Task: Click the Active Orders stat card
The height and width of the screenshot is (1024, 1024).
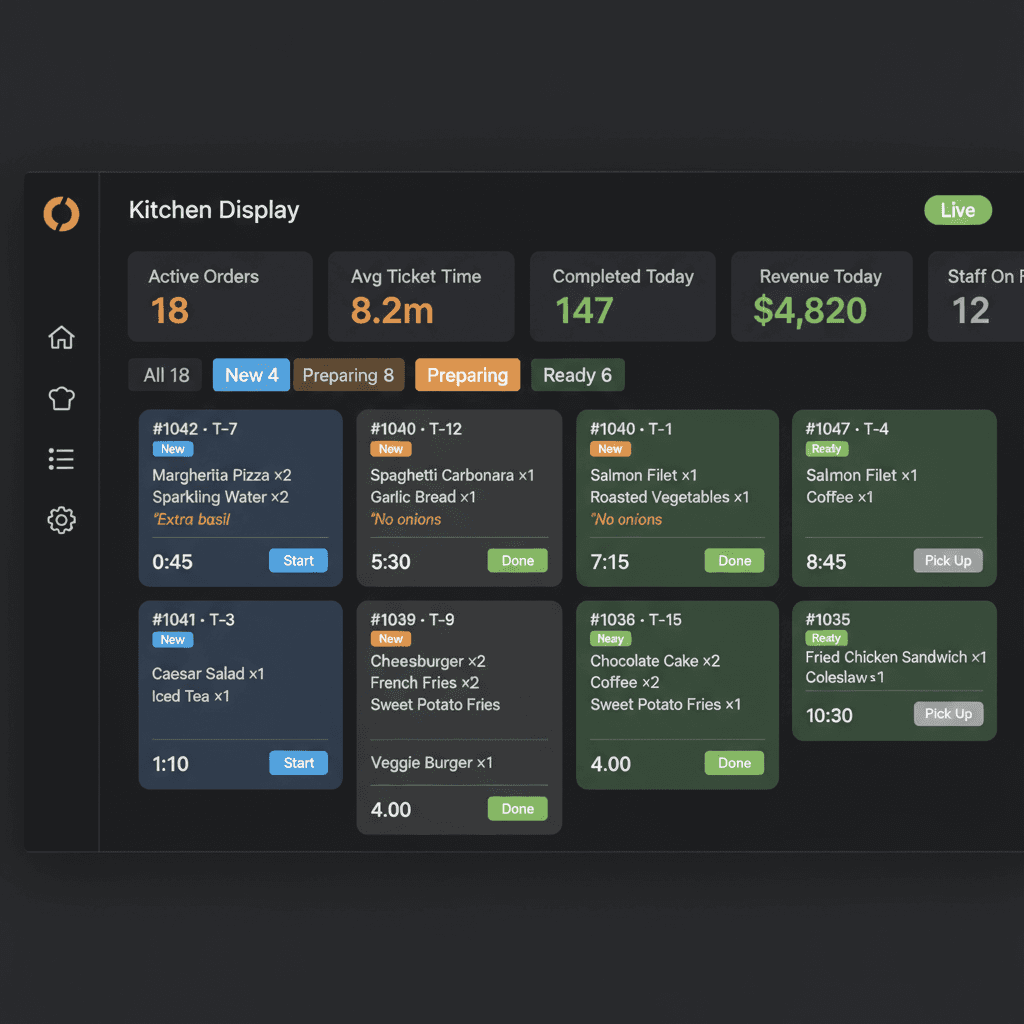Action: 219,296
